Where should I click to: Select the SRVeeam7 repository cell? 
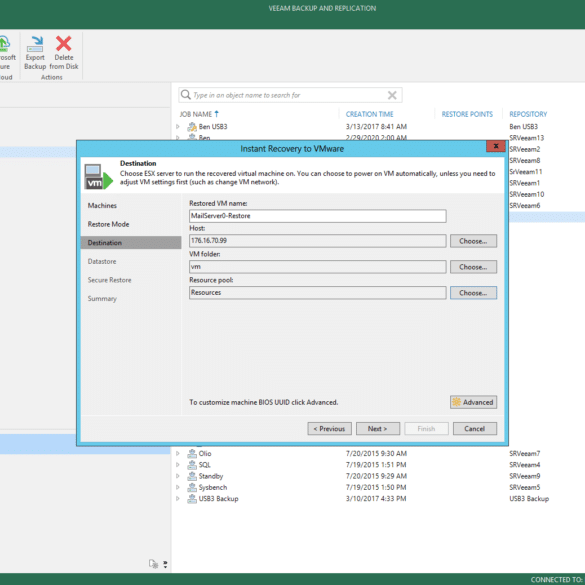525,454
